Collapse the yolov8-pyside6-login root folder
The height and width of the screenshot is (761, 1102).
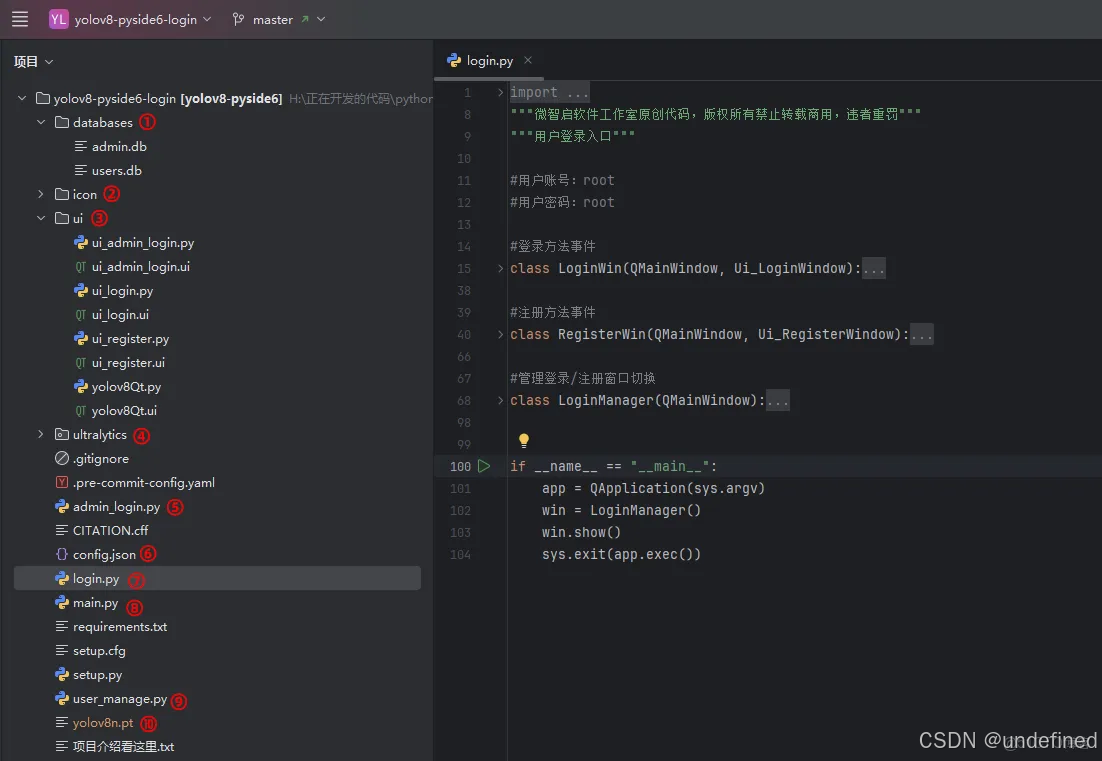coord(22,98)
